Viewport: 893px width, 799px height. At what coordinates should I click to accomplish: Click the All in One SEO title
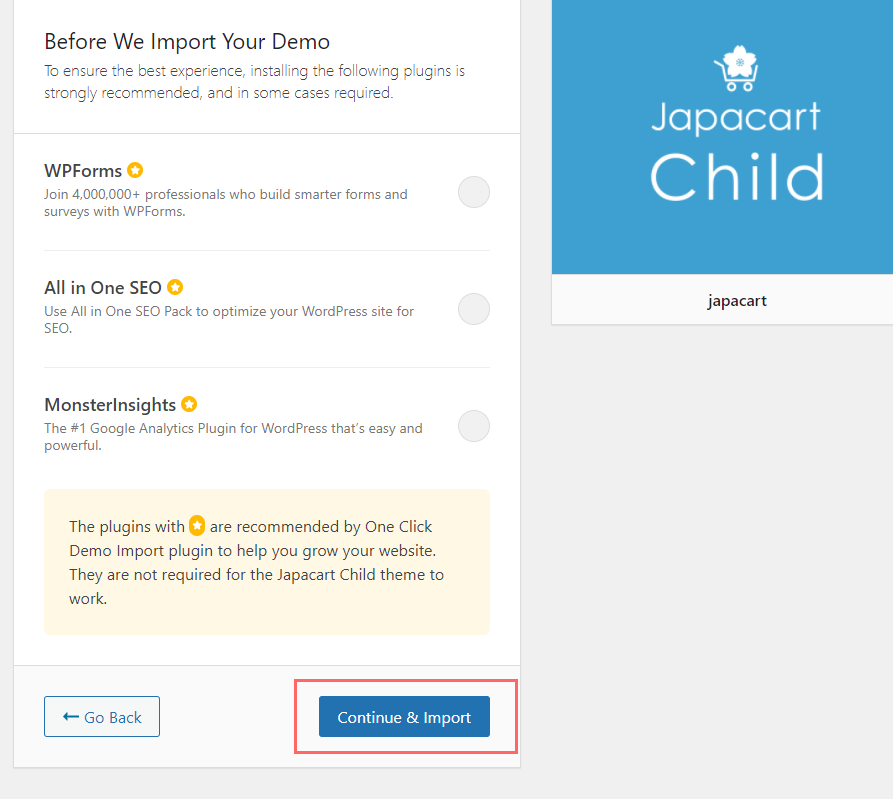tap(103, 288)
